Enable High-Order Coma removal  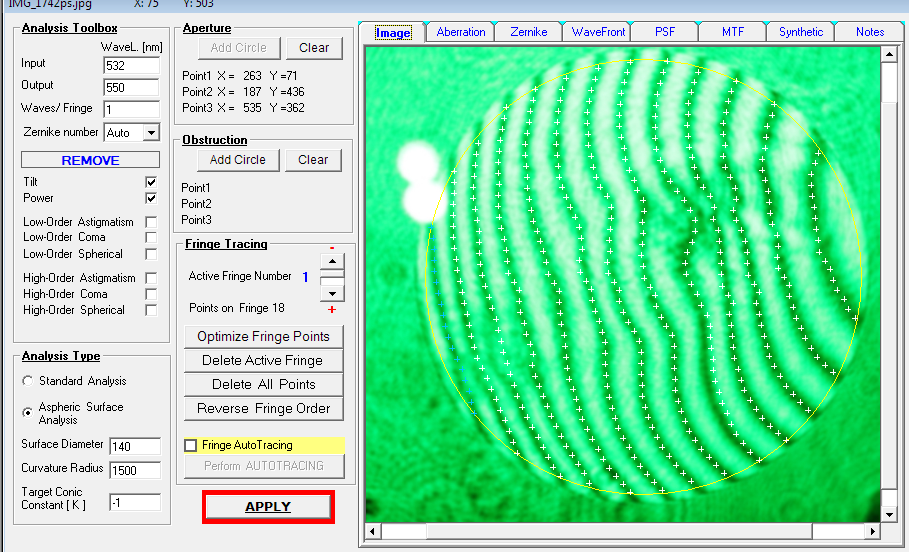point(151,294)
